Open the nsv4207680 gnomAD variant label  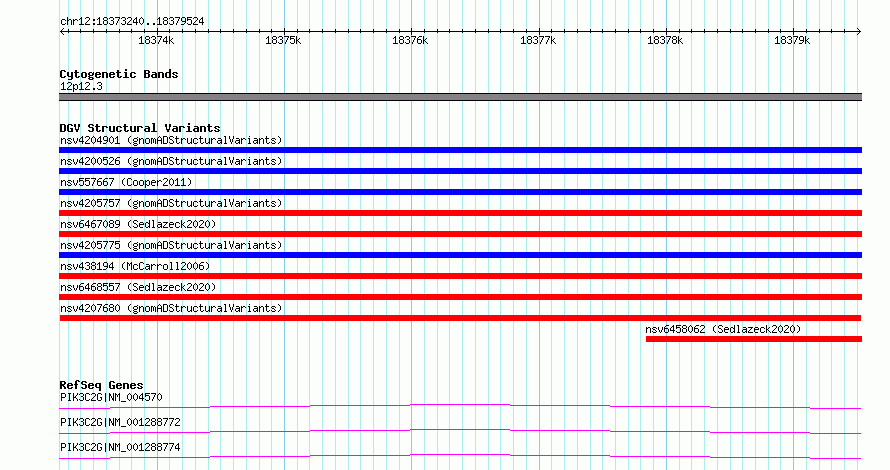pyautogui.click(x=171, y=308)
